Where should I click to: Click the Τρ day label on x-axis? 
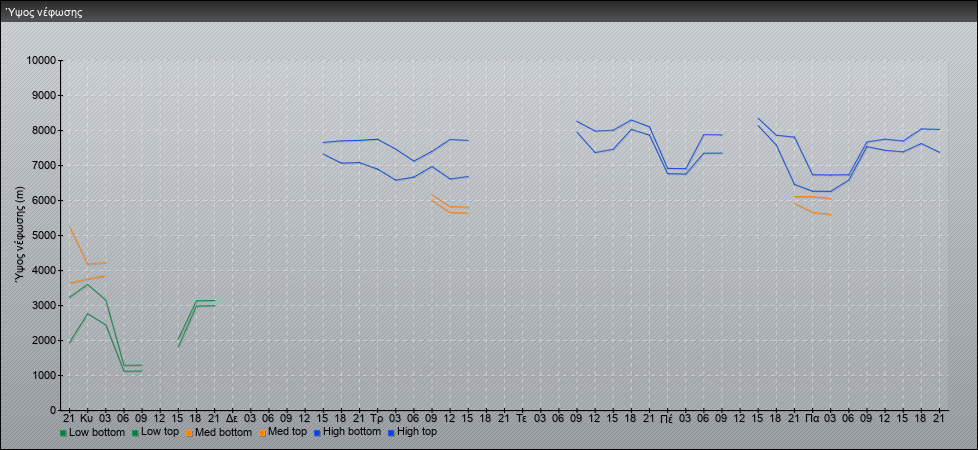tap(377, 418)
